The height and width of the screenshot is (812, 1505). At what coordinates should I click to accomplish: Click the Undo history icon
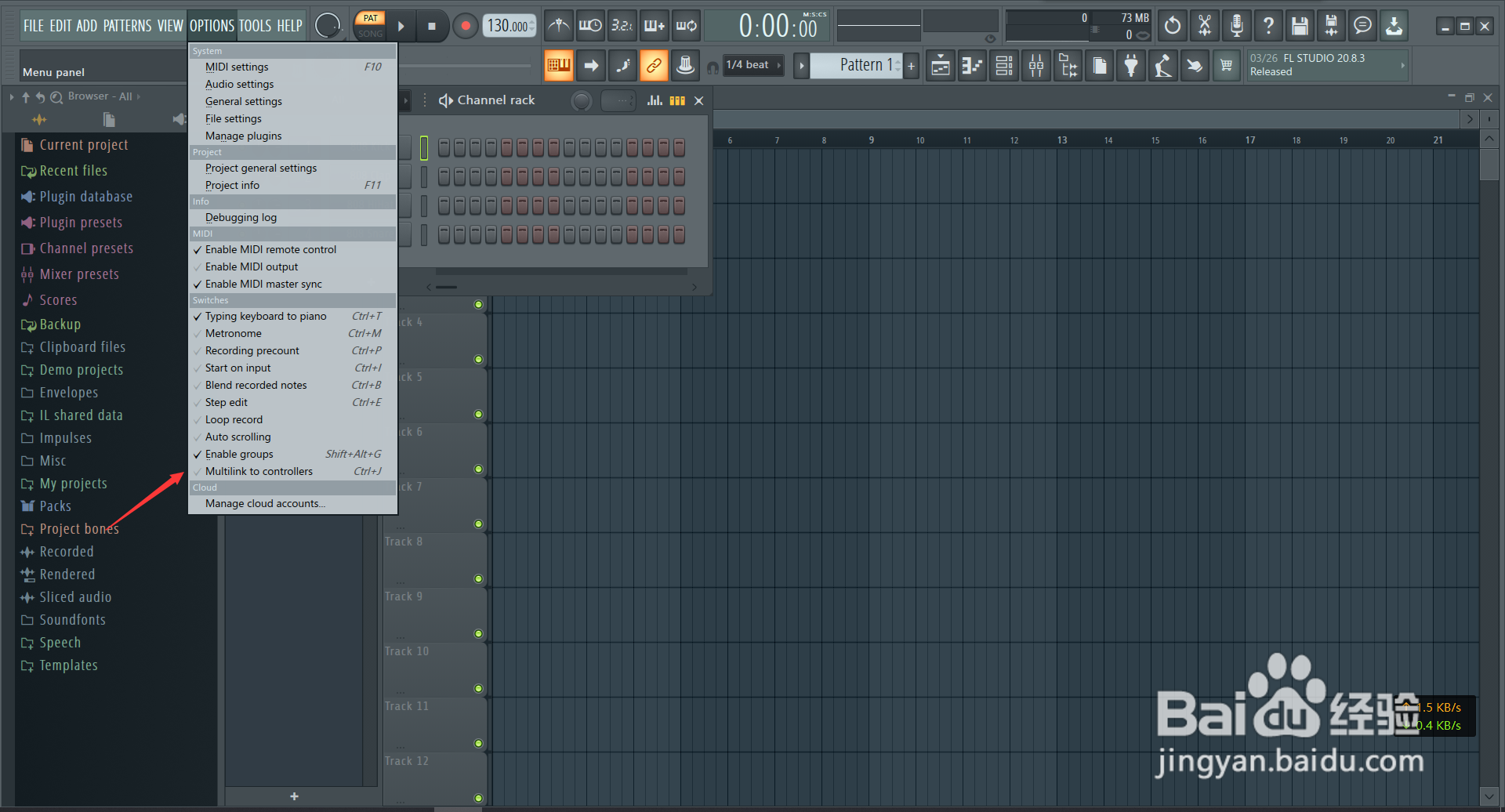click(x=1172, y=25)
